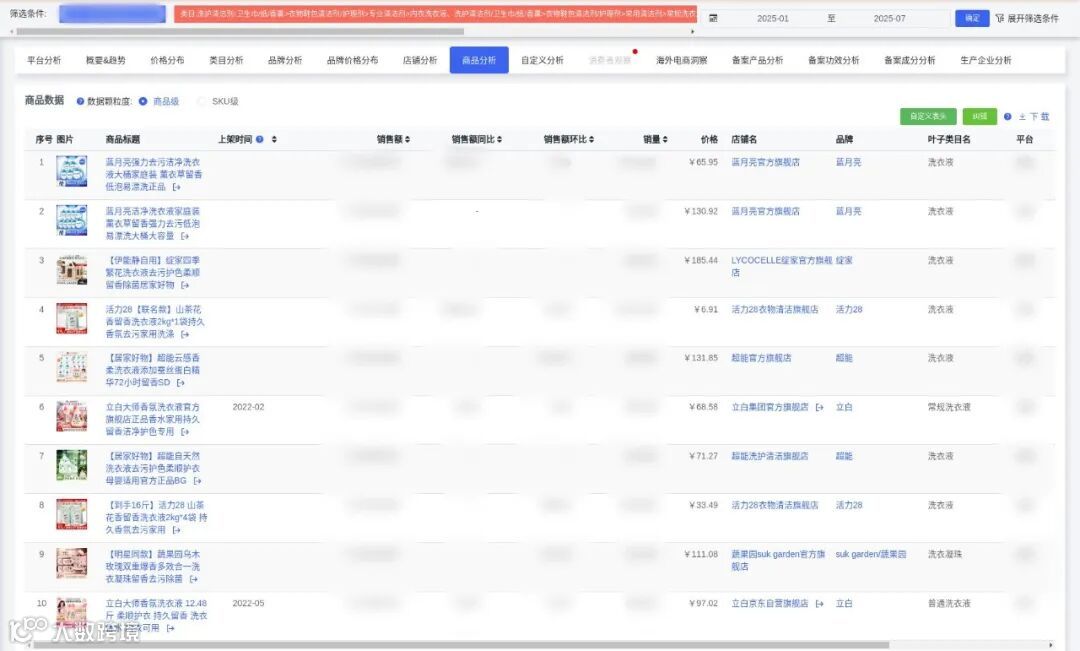Click help icon beside 数据颗粒度 label

[81, 101]
